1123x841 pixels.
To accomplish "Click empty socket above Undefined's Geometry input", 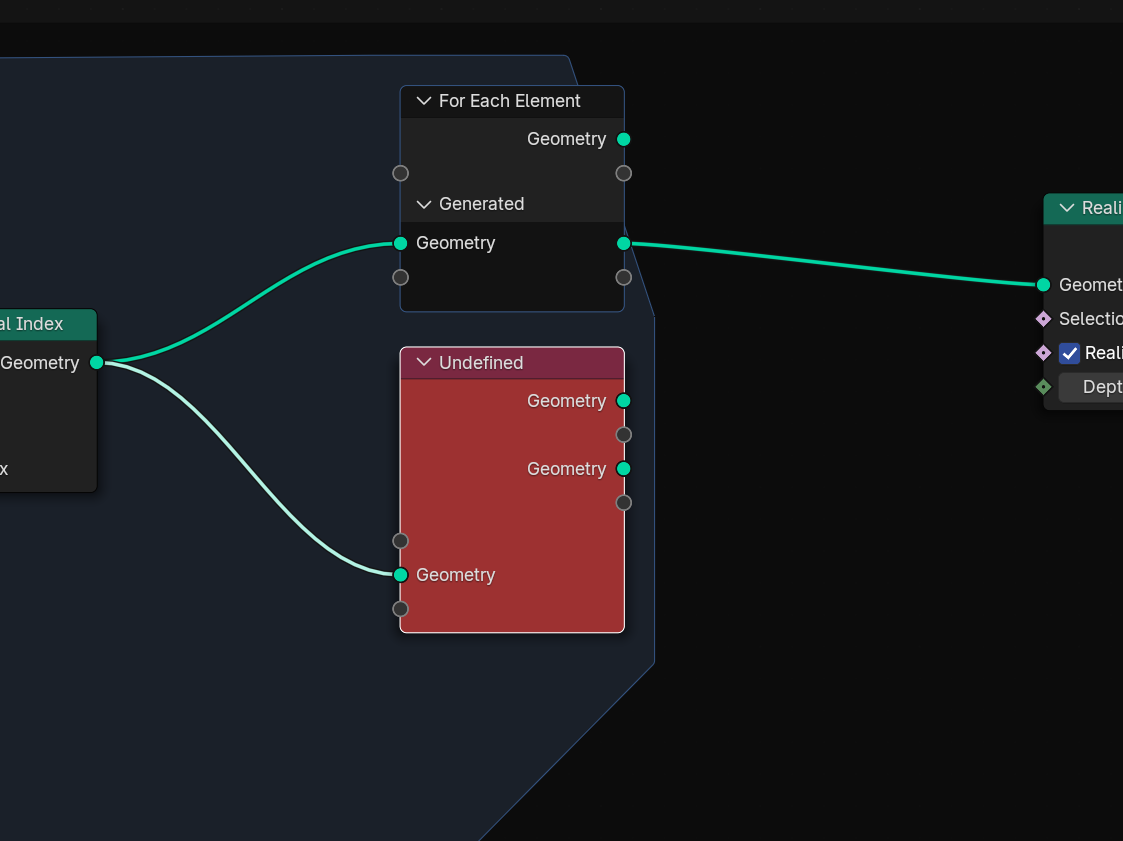I will [x=400, y=541].
